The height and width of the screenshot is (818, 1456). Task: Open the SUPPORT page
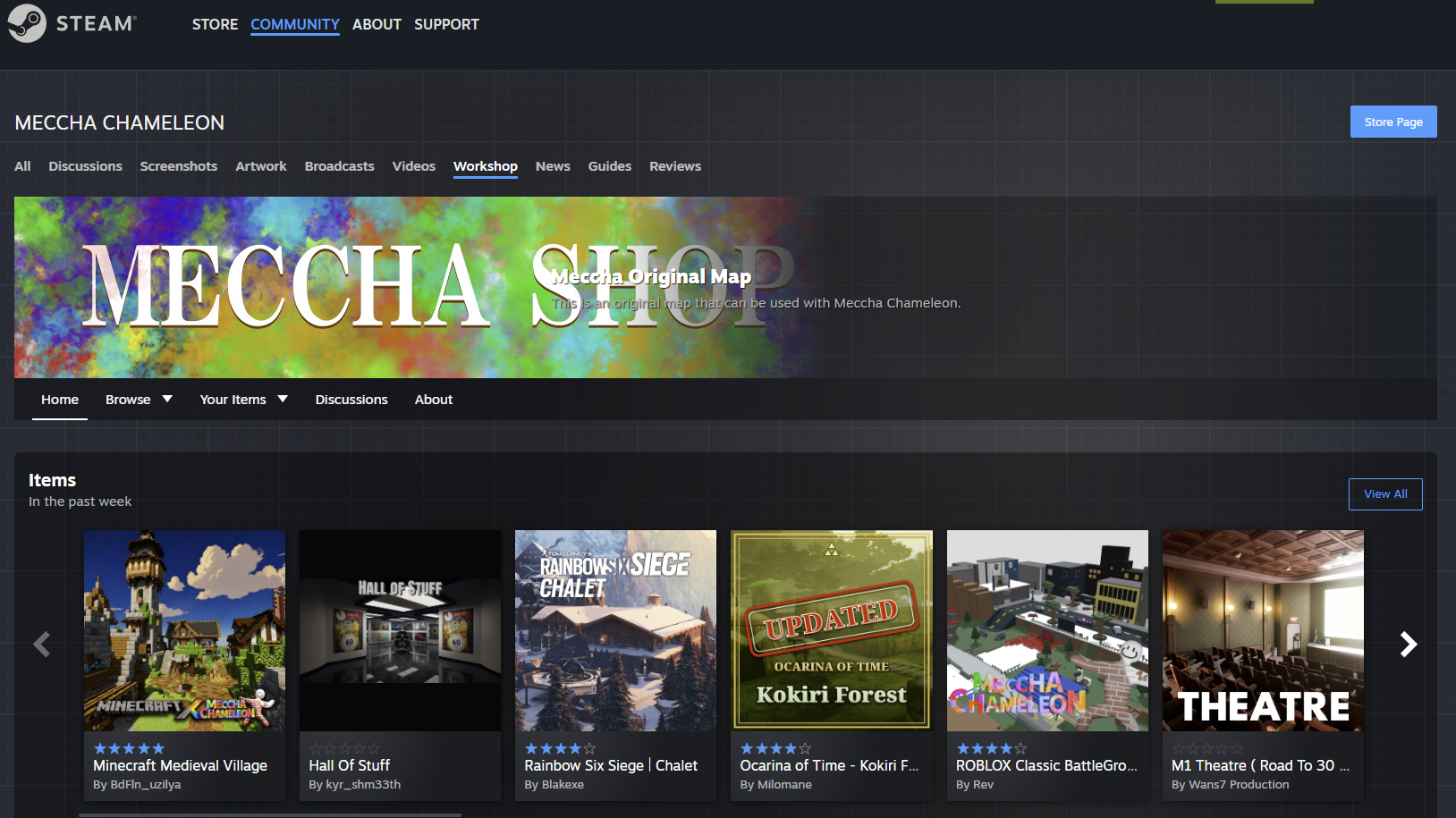[446, 24]
